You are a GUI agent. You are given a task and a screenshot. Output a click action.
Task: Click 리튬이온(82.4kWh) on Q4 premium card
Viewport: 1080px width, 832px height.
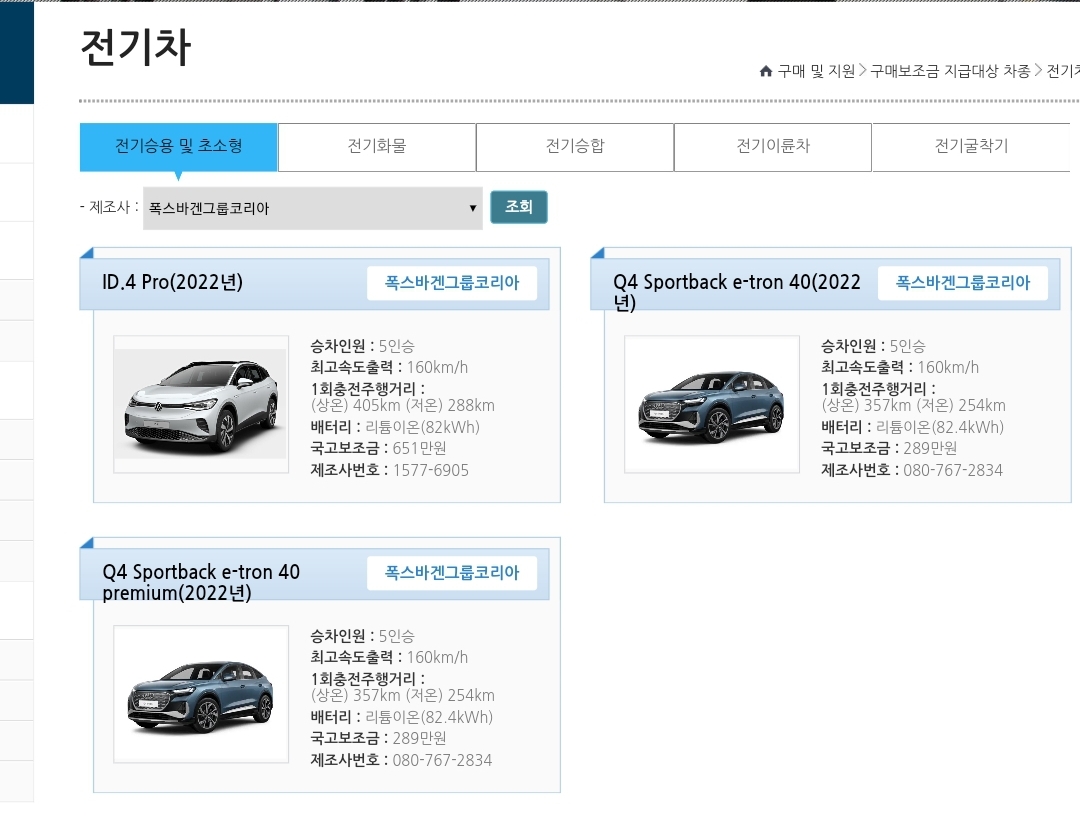pyautogui.click(x=429, y=717)
